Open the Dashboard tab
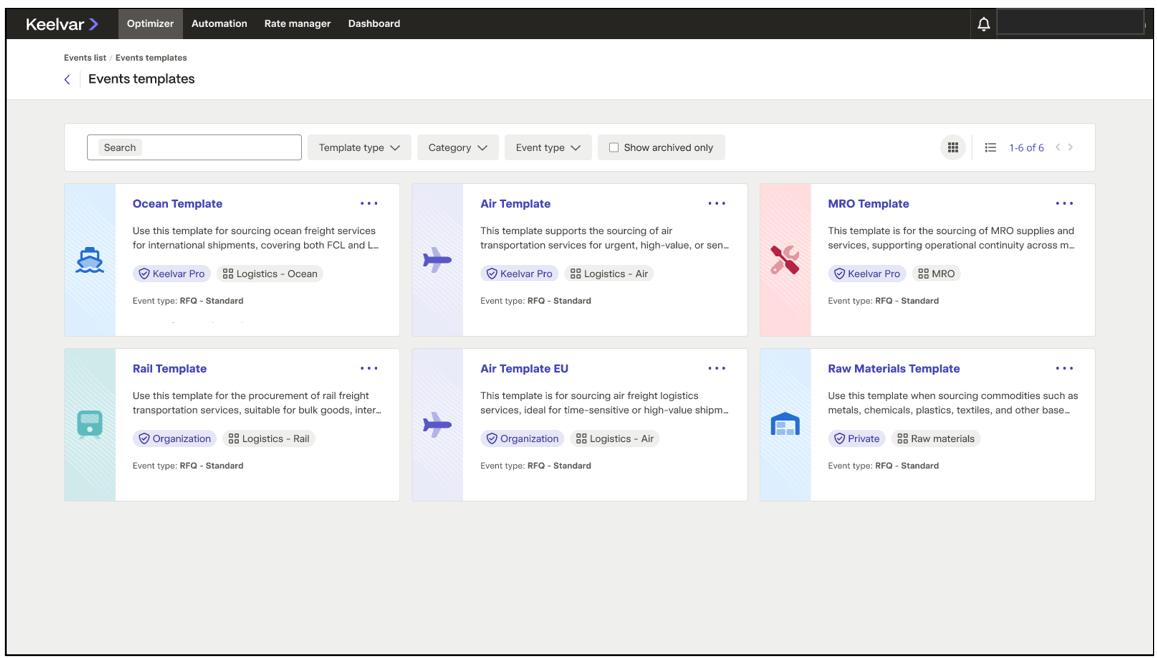The height and width of the screenshot is (658, 1157). 374,24
